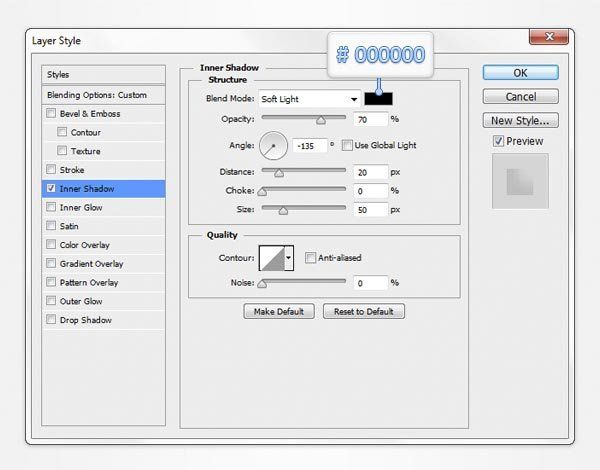The width and height of the screenshot is (600, 470).
Task: Select the Color Overlay style row
Action: click(103, 245)
